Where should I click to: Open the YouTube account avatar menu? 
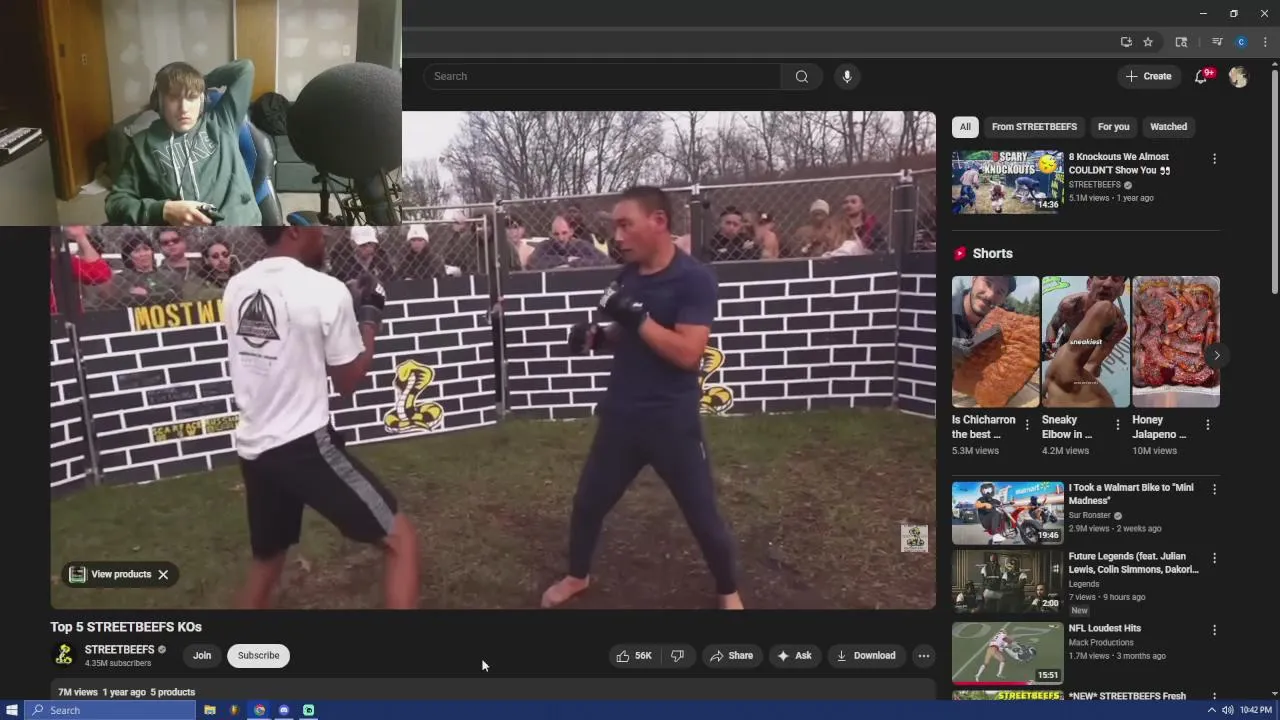1238,76
